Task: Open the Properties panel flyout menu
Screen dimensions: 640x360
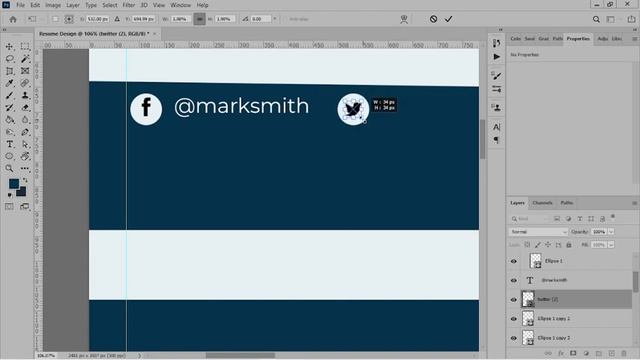Action: tap(634, 39)
